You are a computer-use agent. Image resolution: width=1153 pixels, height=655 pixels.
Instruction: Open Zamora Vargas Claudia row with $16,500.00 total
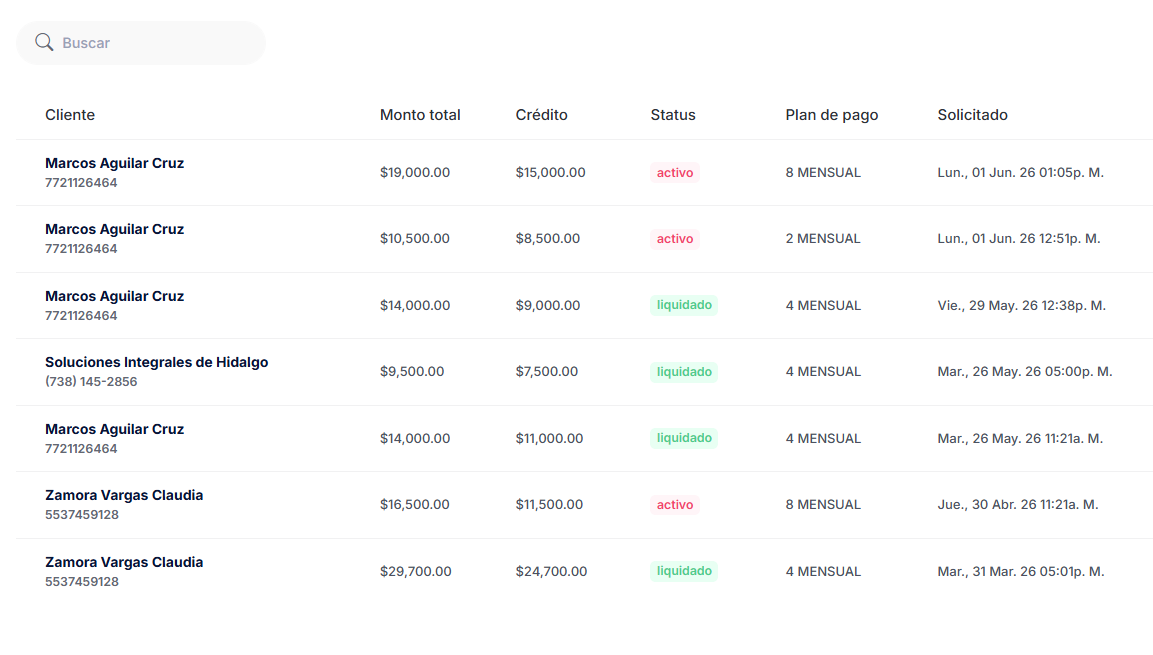coord(585,505)
